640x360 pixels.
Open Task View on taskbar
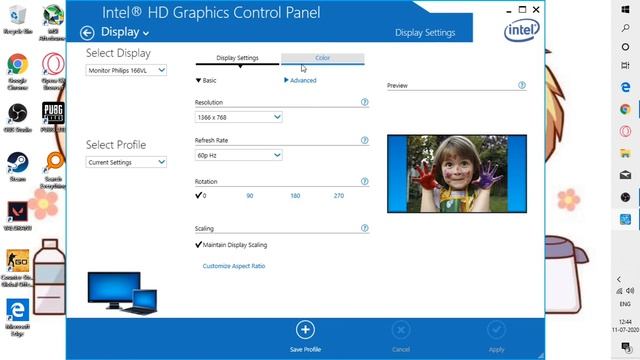click(x=625, y=65)
